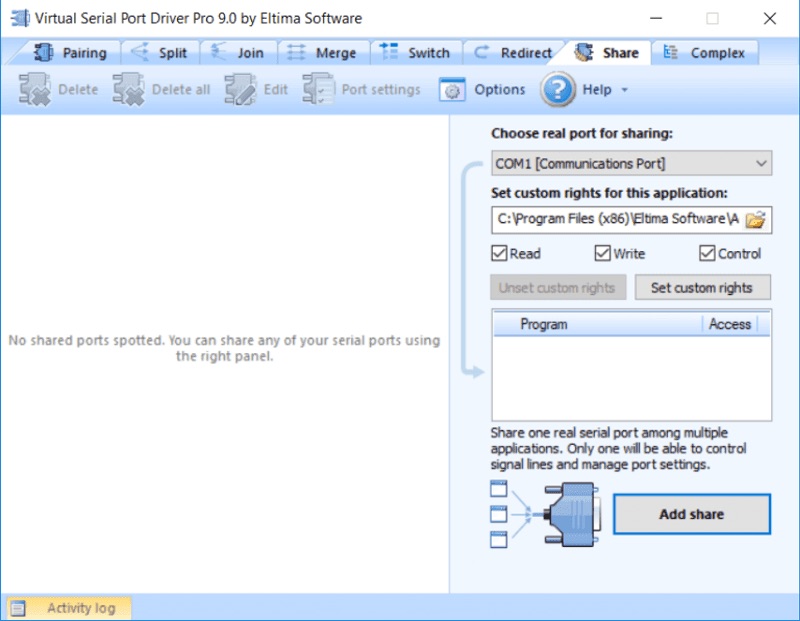The height and width of the screenshot is (621, 800).
Task: Click the Delete all label
Action: [x=181, y=89]
